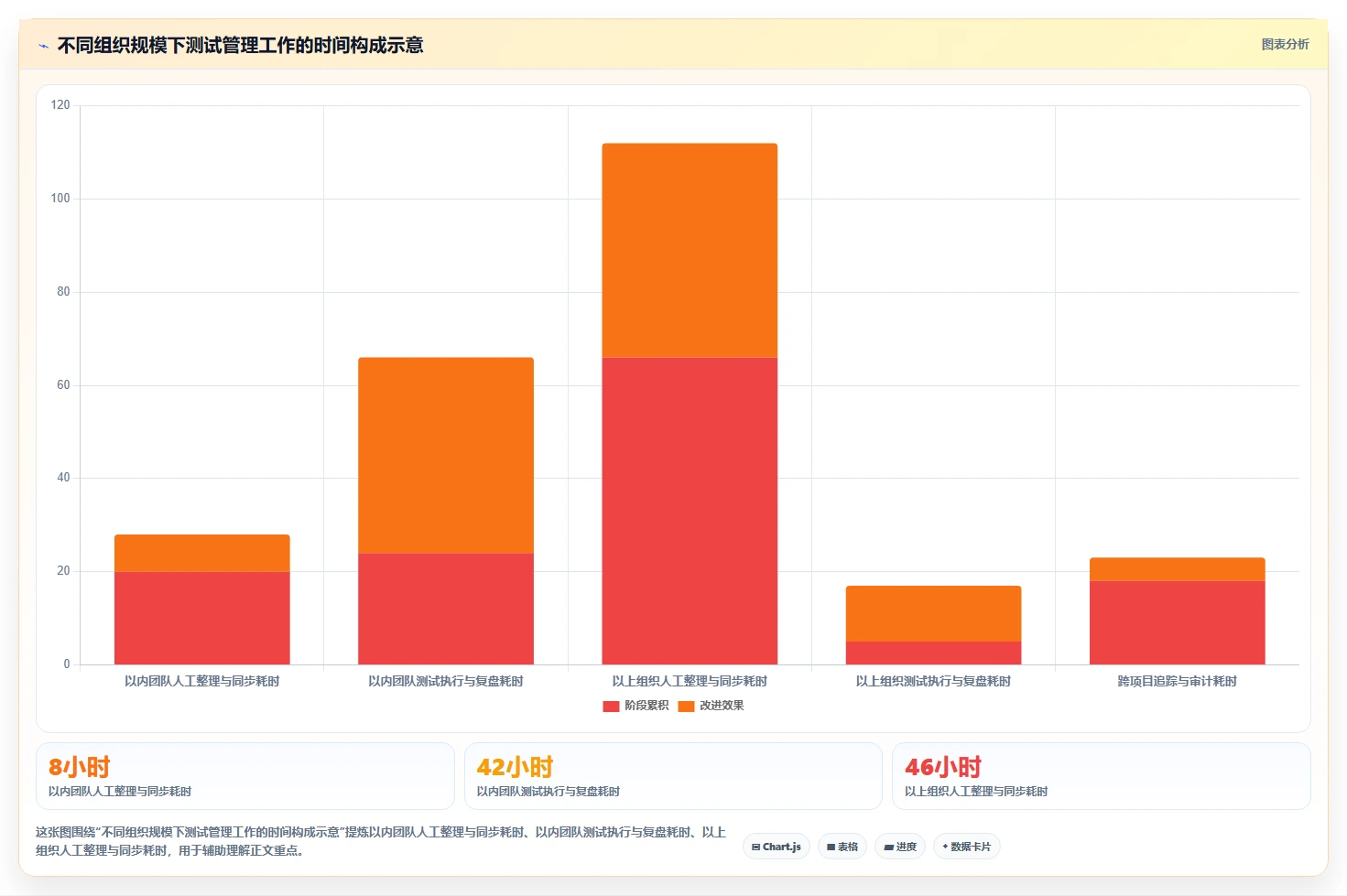Click the 图表分析 label in header
Viewport: 1347px width, 896px height.
point(1285,44)
